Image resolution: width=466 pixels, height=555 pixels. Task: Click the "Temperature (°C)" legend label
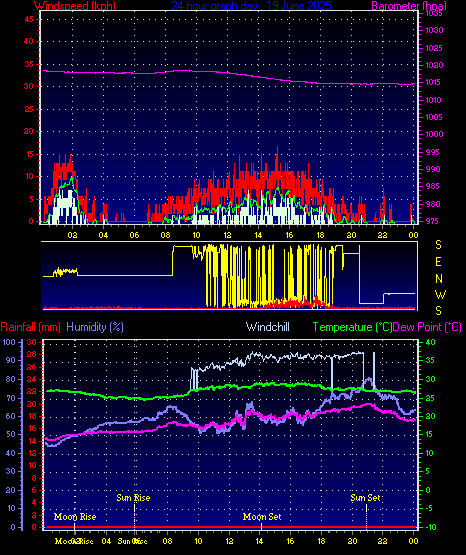point(352,327)
